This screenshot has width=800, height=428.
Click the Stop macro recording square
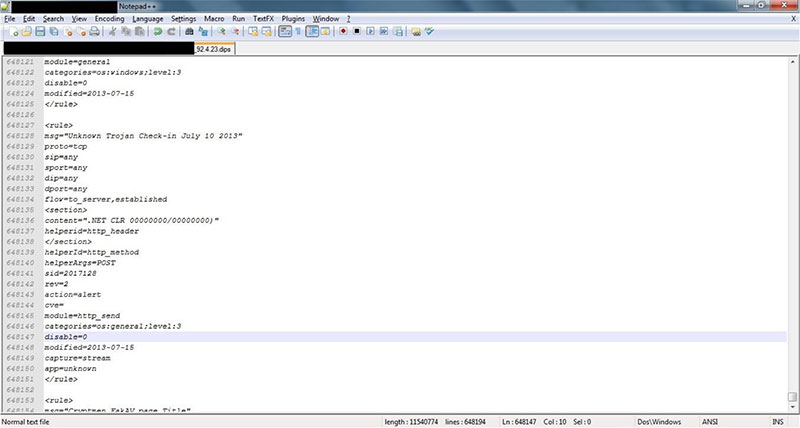pyautogui.click(x=357, y=32)
